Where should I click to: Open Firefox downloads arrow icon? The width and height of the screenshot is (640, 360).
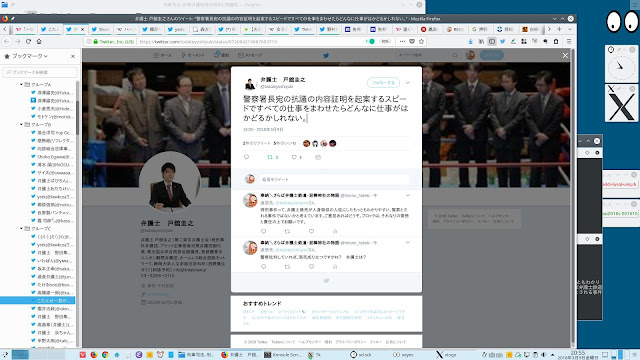click(471, 41)
